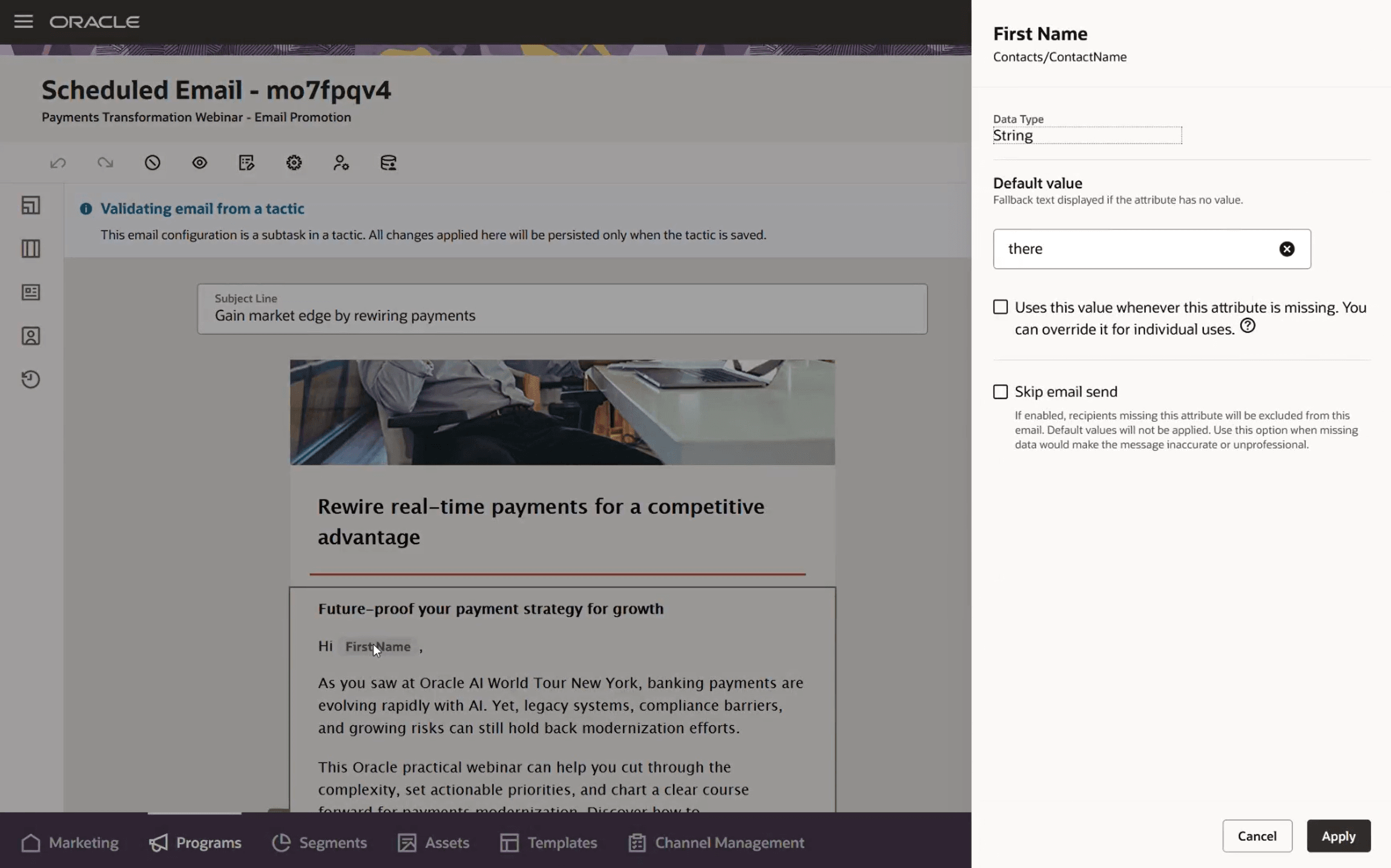Screen dimensions: 1391x868
Task: Open the content block sidebar icon
Action: (x=31, y=292)
